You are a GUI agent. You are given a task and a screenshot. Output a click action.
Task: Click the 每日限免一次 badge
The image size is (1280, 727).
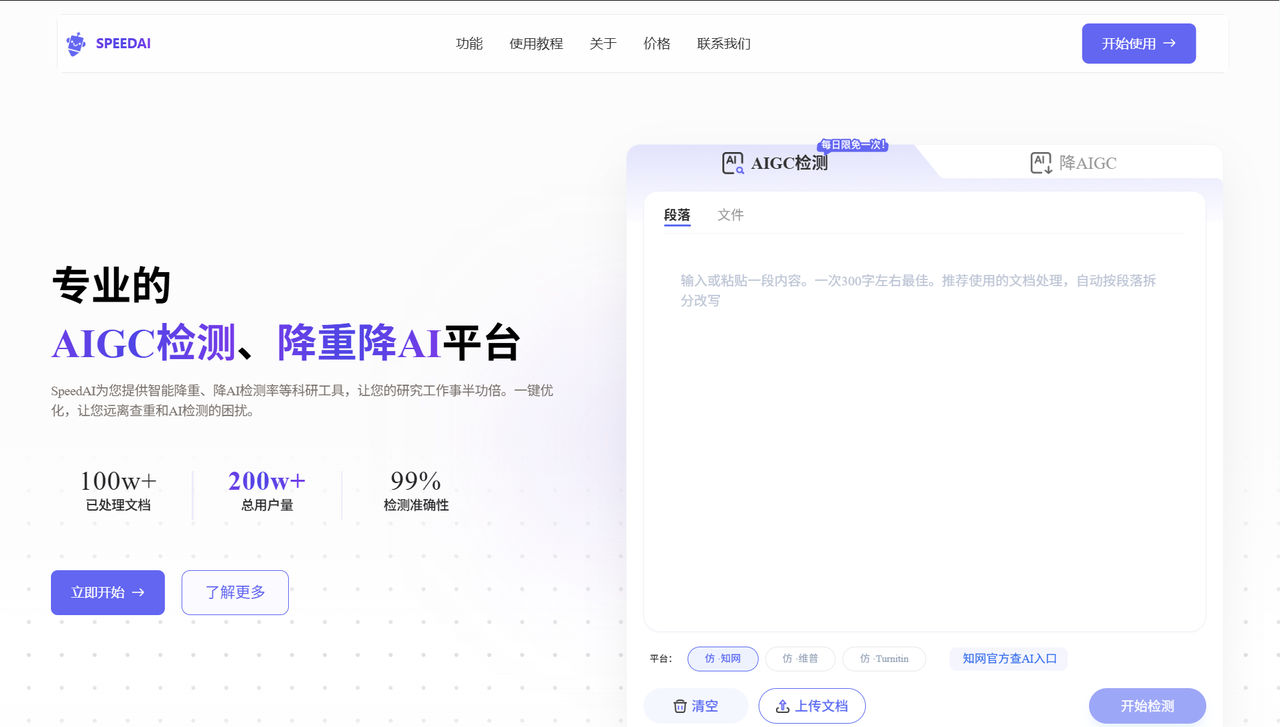854,145
